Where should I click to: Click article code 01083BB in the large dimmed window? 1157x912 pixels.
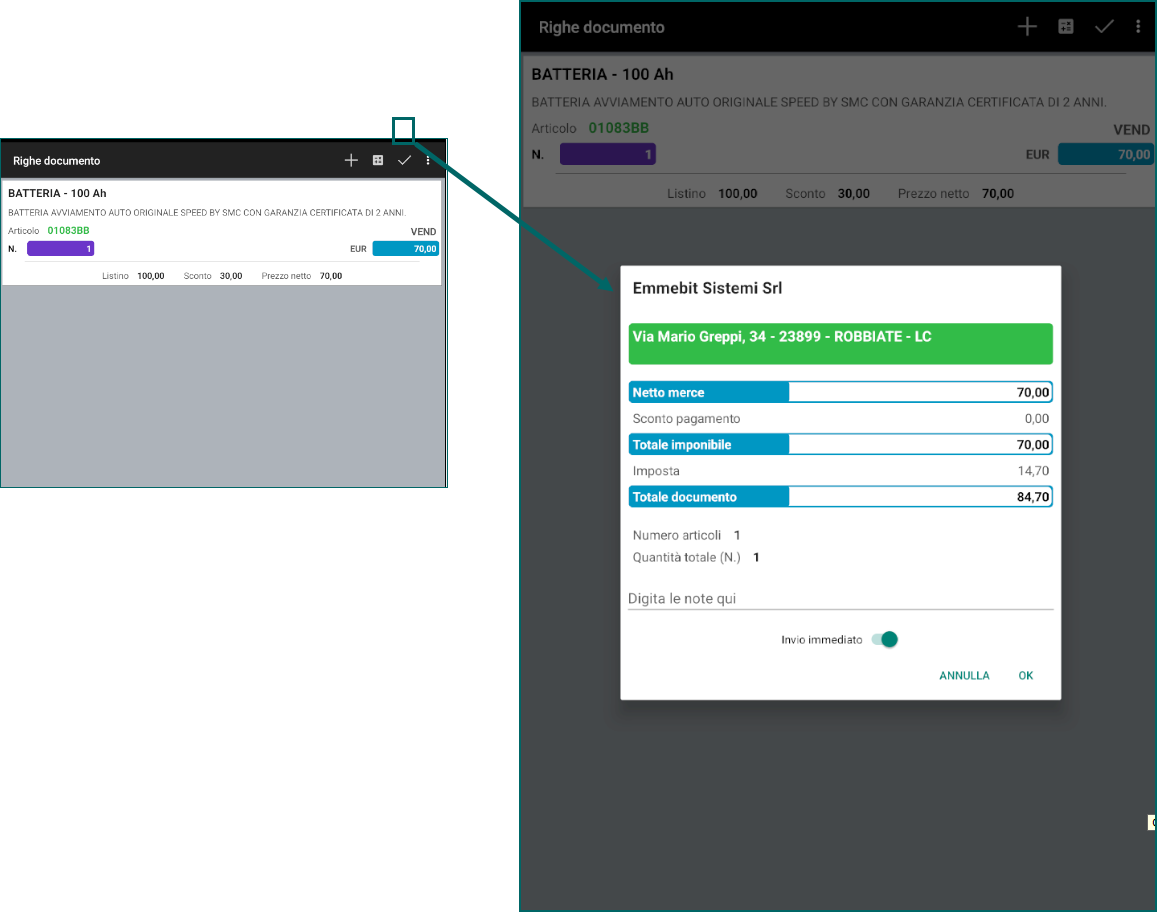[x=618, y=128]
